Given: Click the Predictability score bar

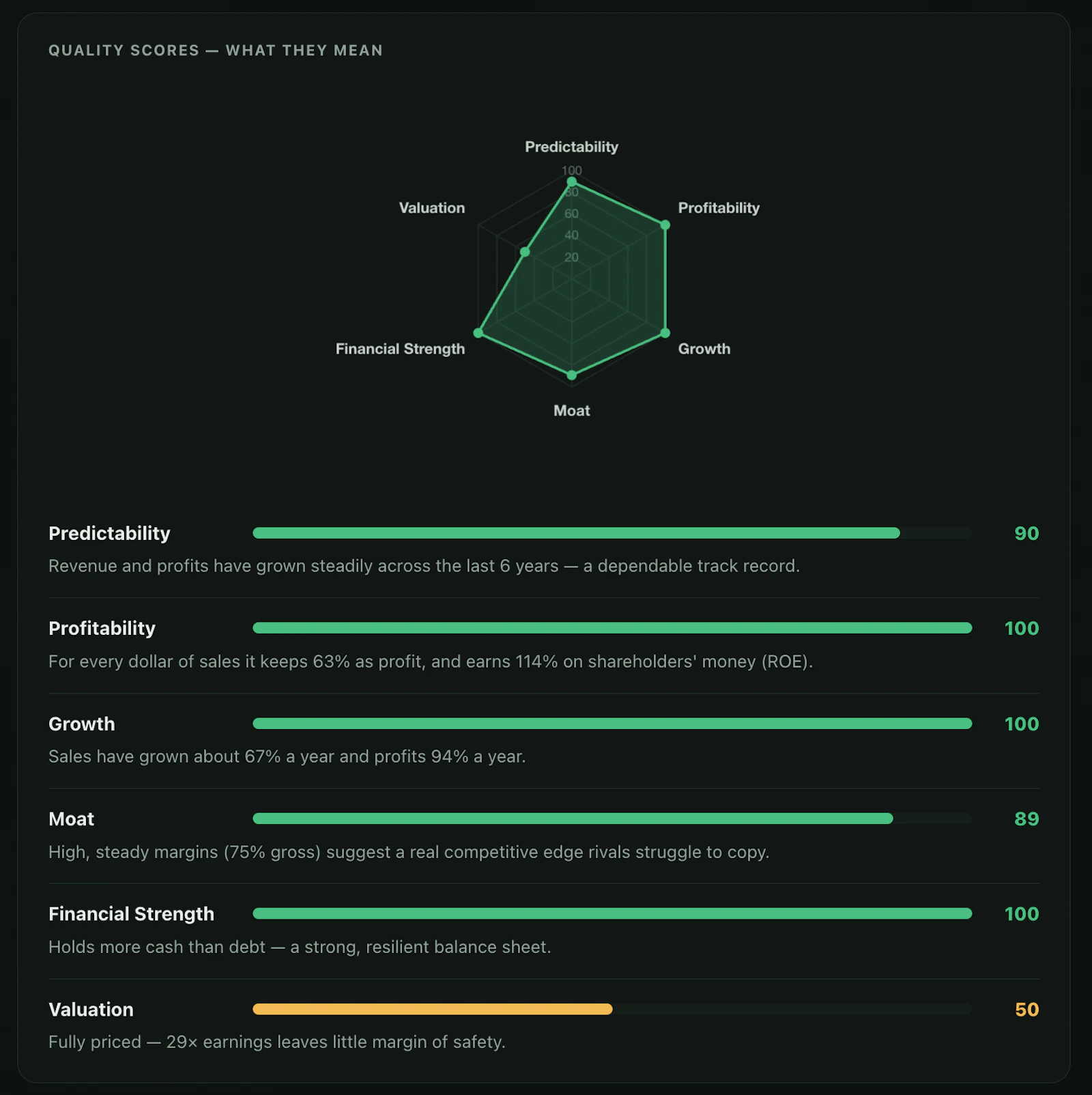Looking at the screenshot, I should click(x=612, y=533).
